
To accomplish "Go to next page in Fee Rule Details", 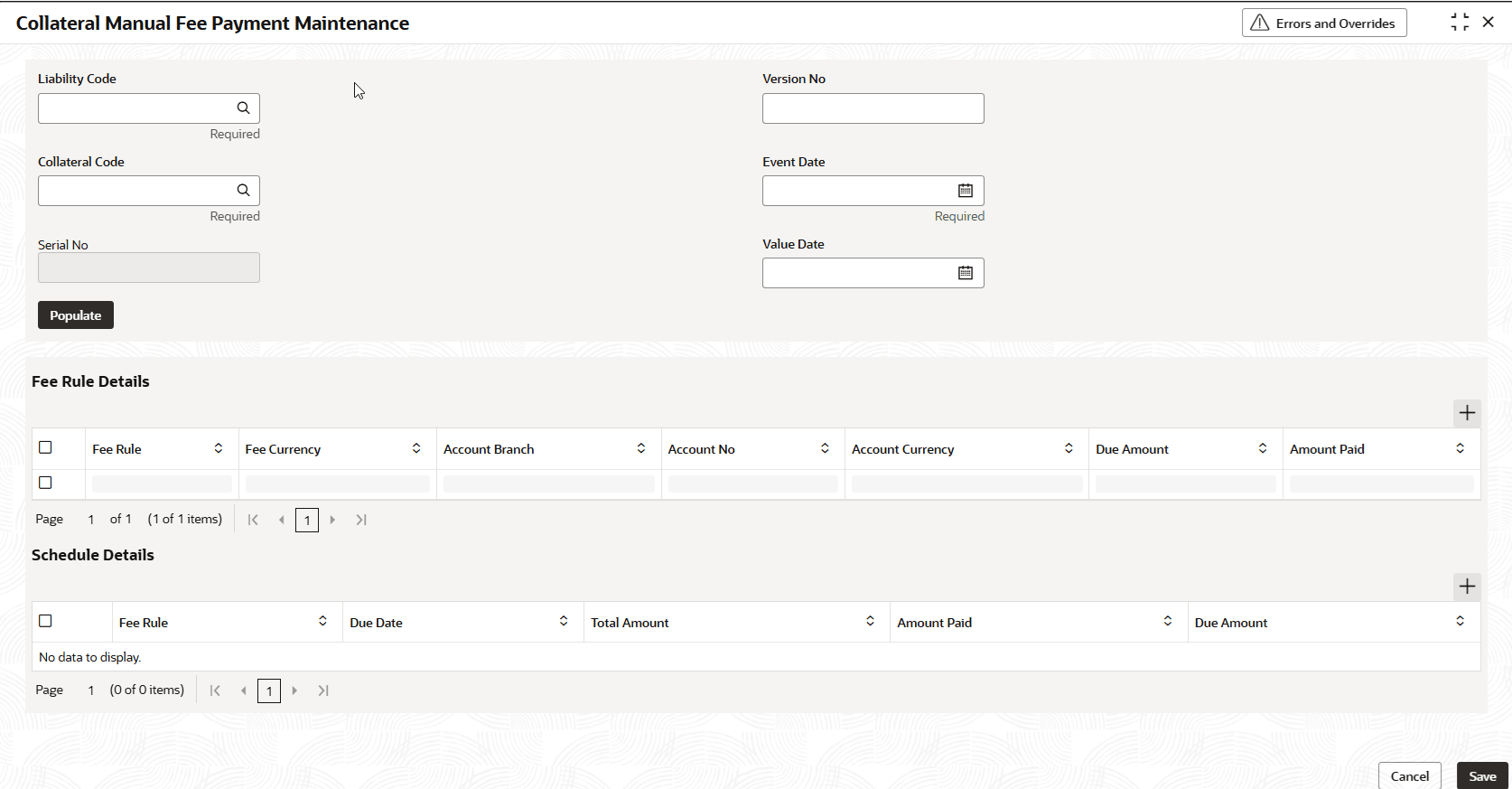I will tap(332, 520).
